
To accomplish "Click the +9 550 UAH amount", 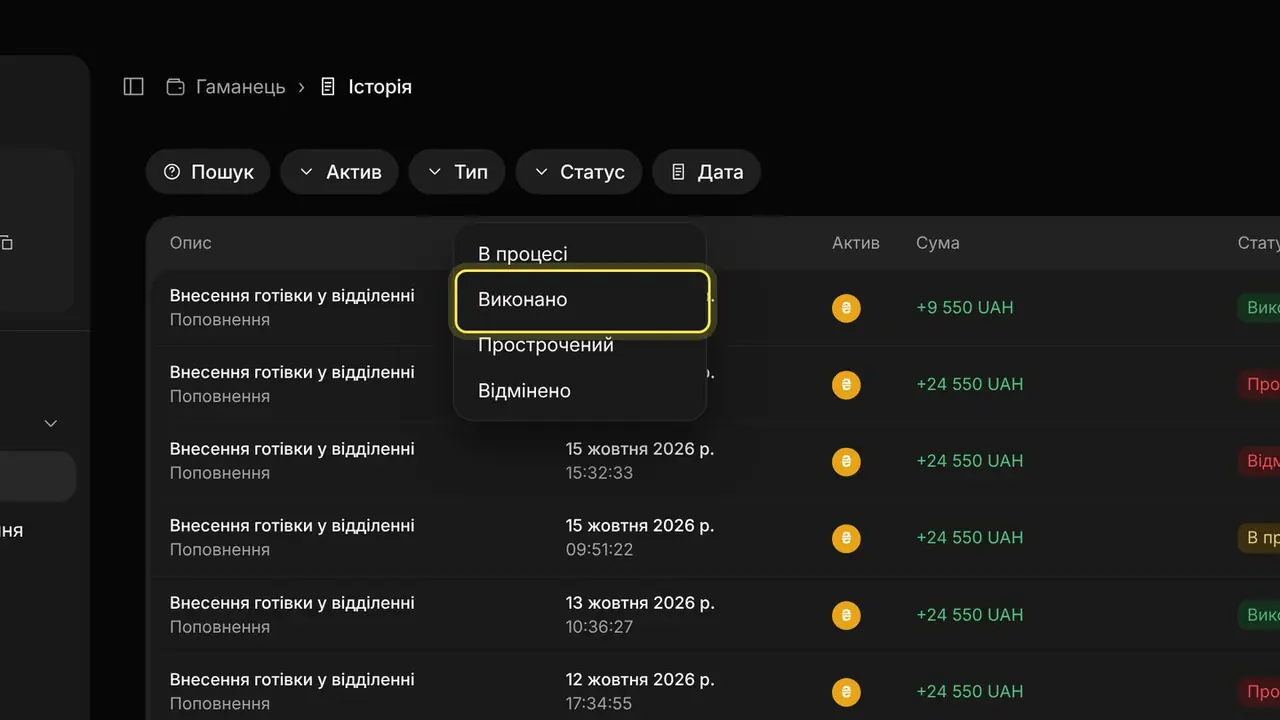I will [964, 308].
